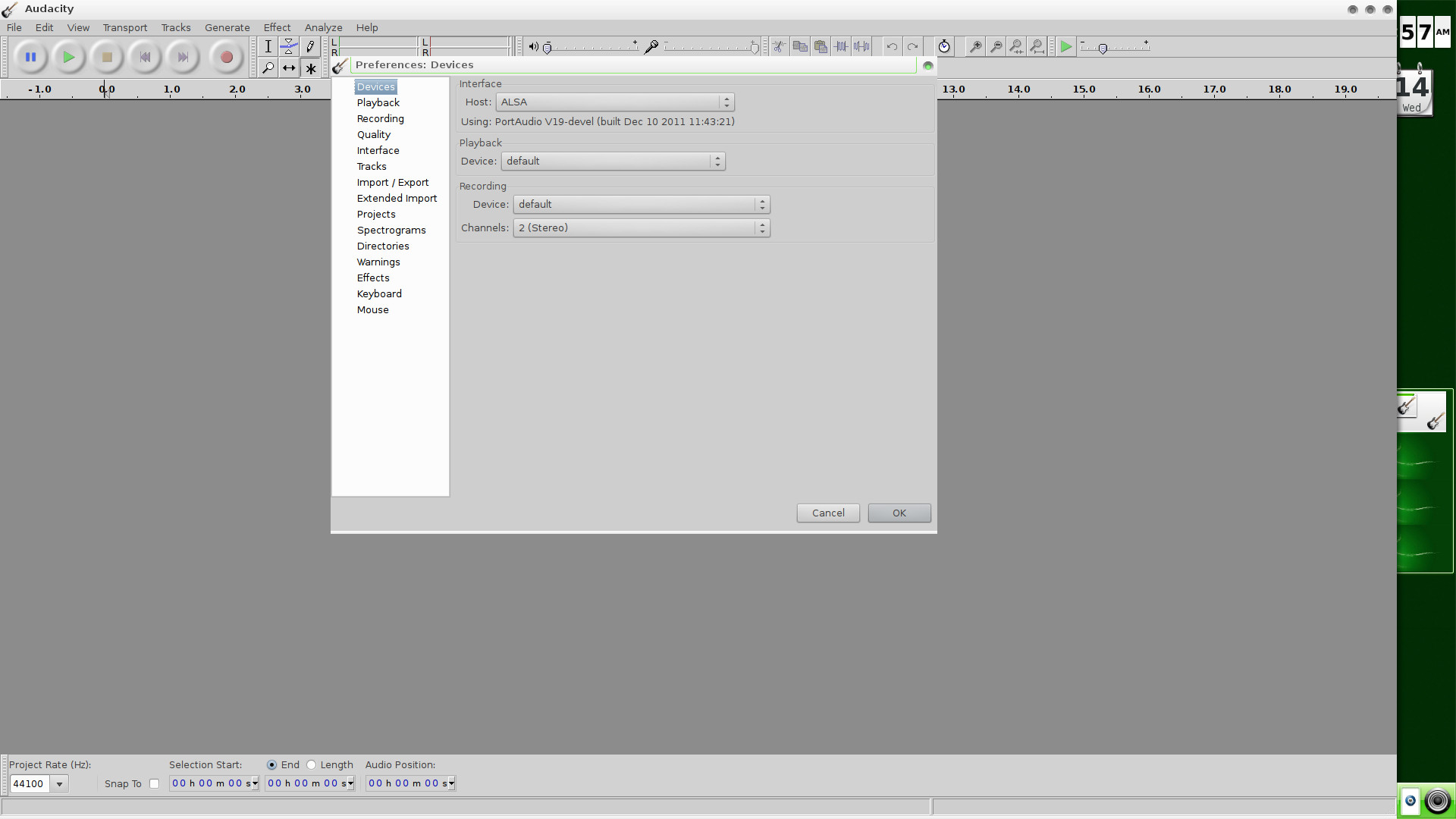This screenshot has width=1456, height=819.
Task: Enable the Snap To checkbox
Action: (155, 784)
